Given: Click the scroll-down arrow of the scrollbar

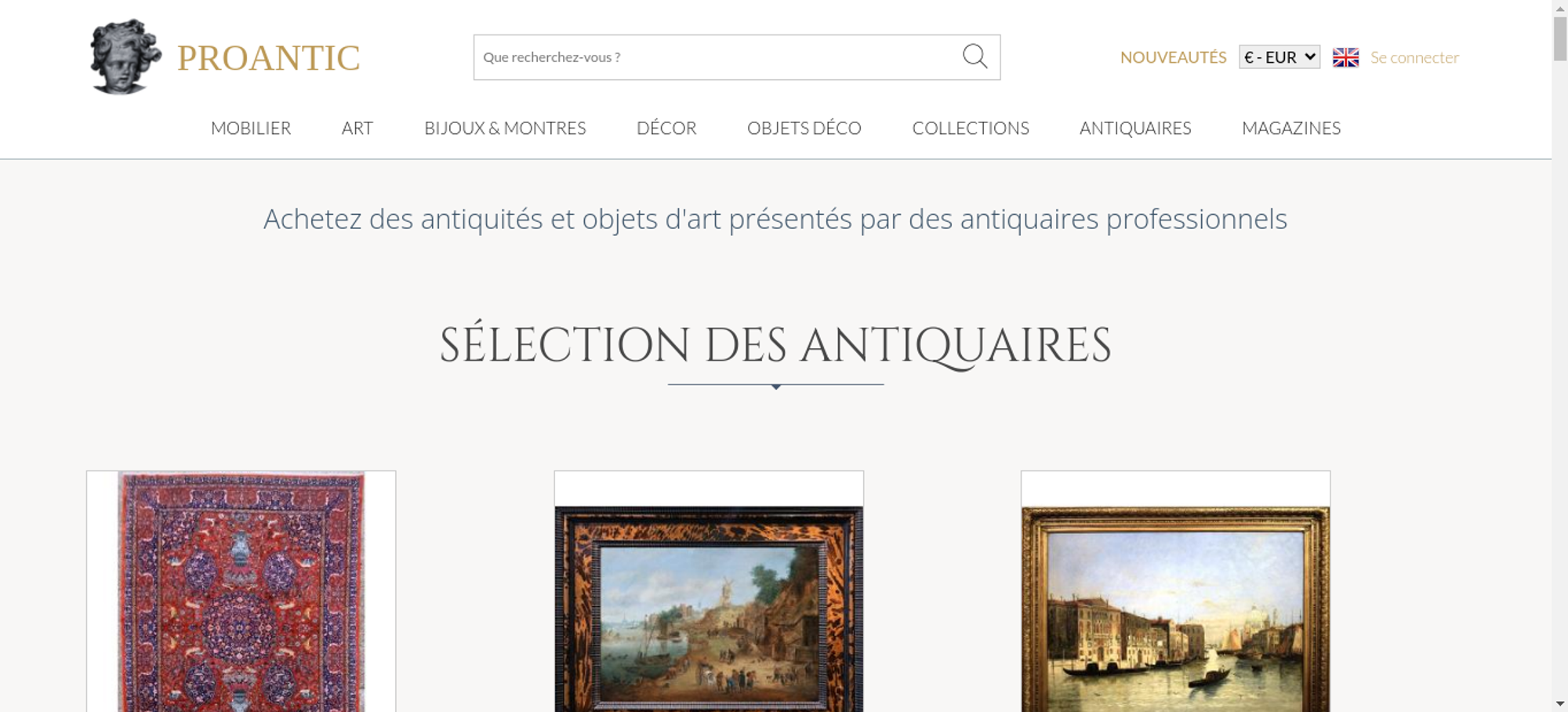Looking at the screenshot, I should coord(1560,703).
